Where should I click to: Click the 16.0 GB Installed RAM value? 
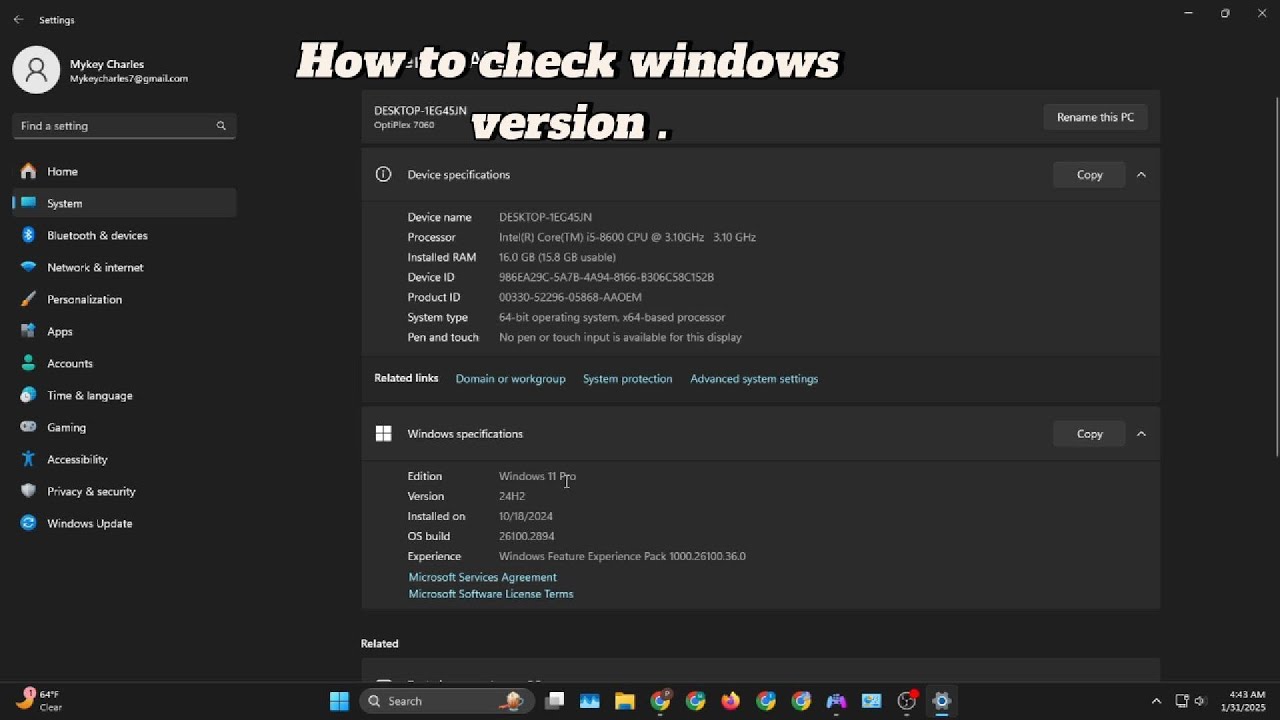tap(557, 257)
